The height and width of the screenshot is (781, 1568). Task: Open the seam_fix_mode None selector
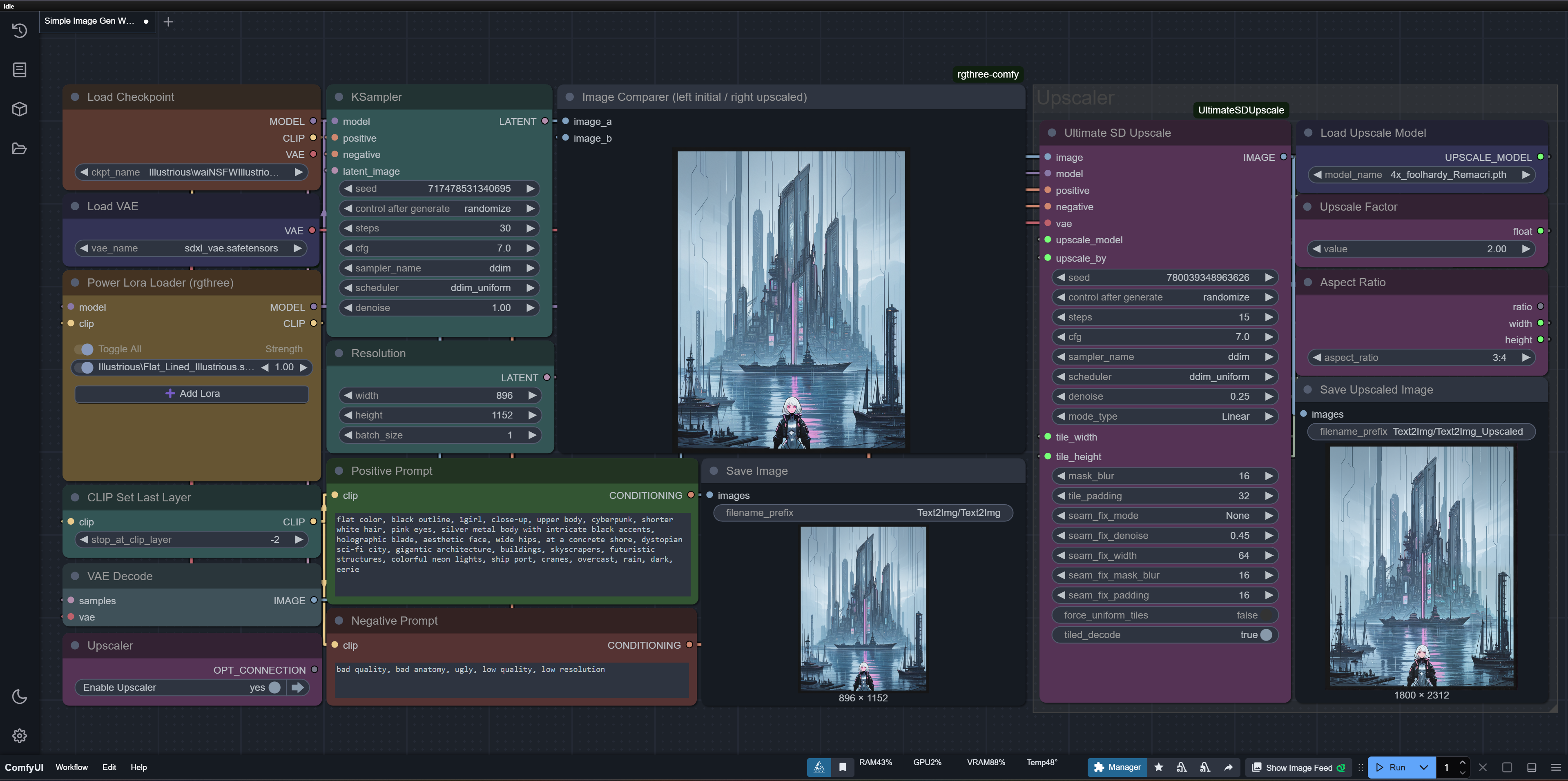pos(1165,516)
